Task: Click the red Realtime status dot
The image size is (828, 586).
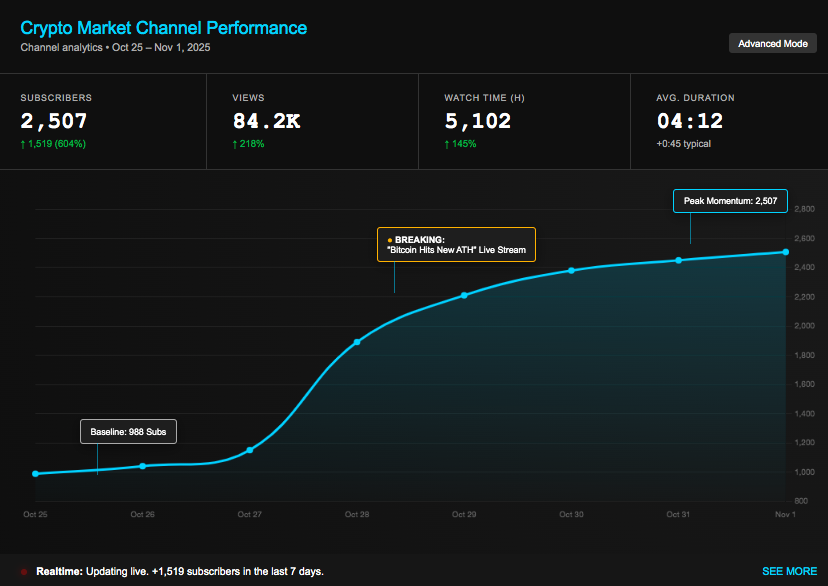Action: [x=24, y=572]
